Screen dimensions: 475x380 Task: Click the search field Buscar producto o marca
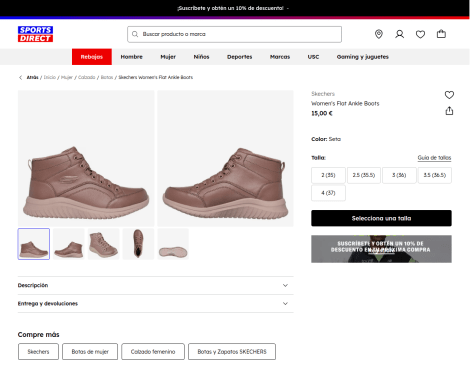click(234, 34)
